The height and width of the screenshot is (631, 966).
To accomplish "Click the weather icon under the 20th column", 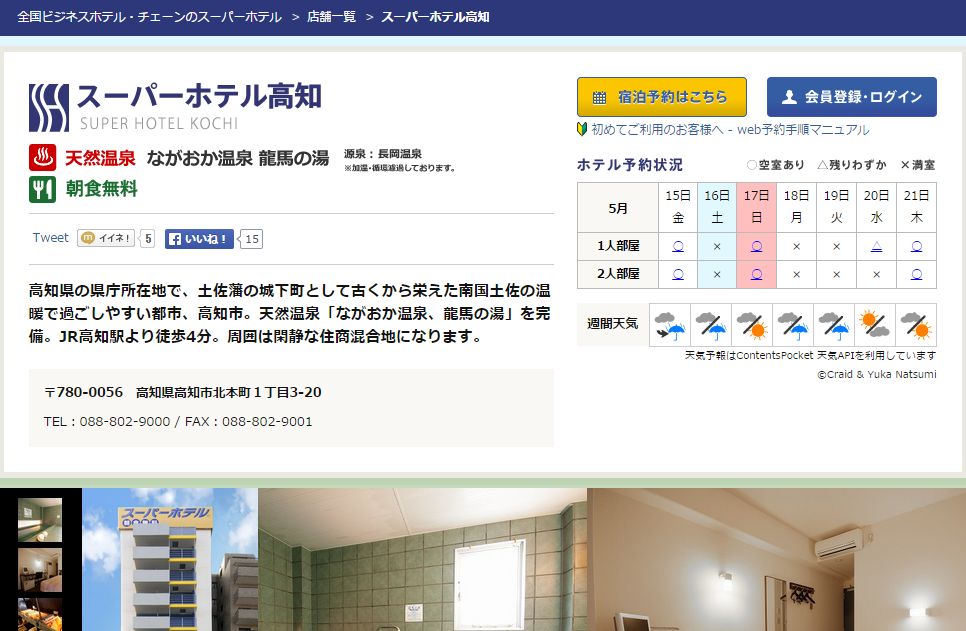I will pos(875,325).
